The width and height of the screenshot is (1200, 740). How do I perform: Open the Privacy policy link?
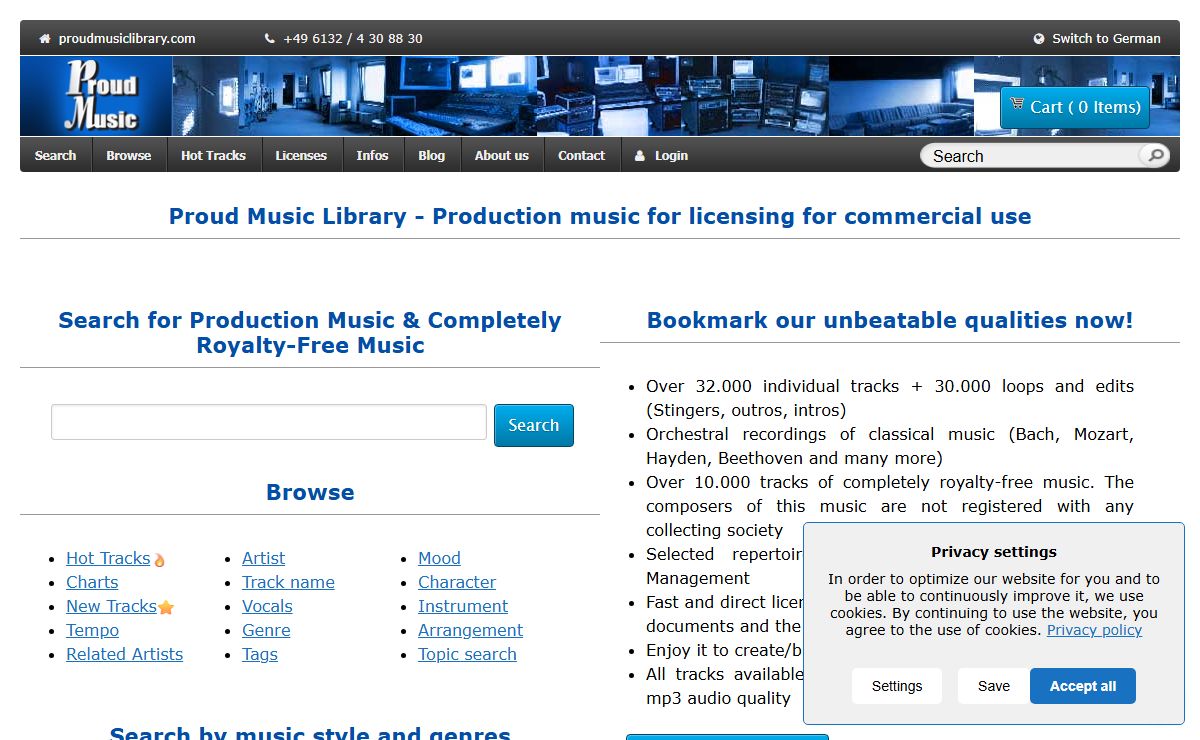(x=1094, y=630)
